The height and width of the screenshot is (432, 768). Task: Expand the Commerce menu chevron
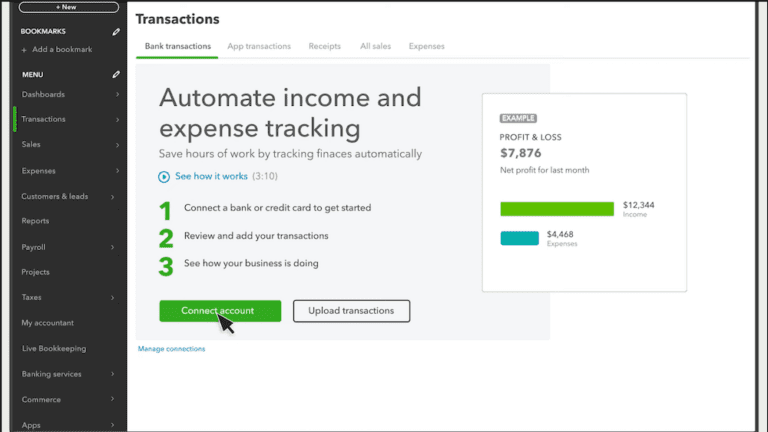(x=113, y=399)
